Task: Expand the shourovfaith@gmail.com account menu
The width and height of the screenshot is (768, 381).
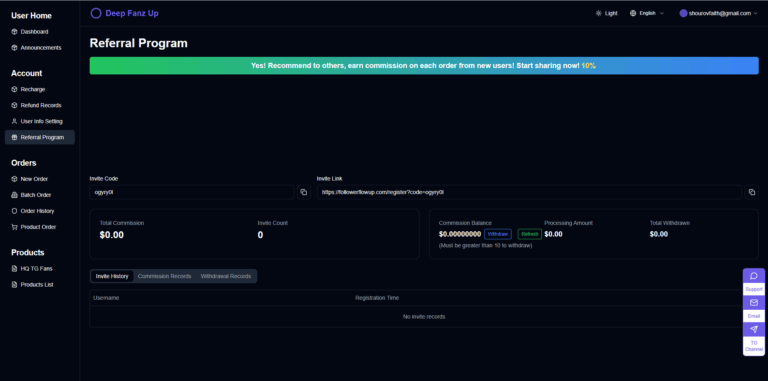Action: pos(719,13)
